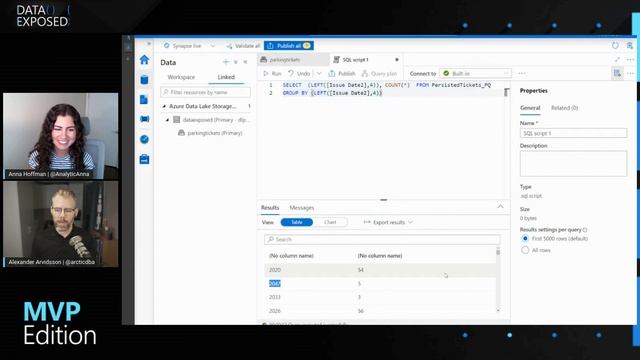Open the Manage hub toolbox icon
Image resolution: width=640 pixels, height=360 pixels.
point(144,159)
